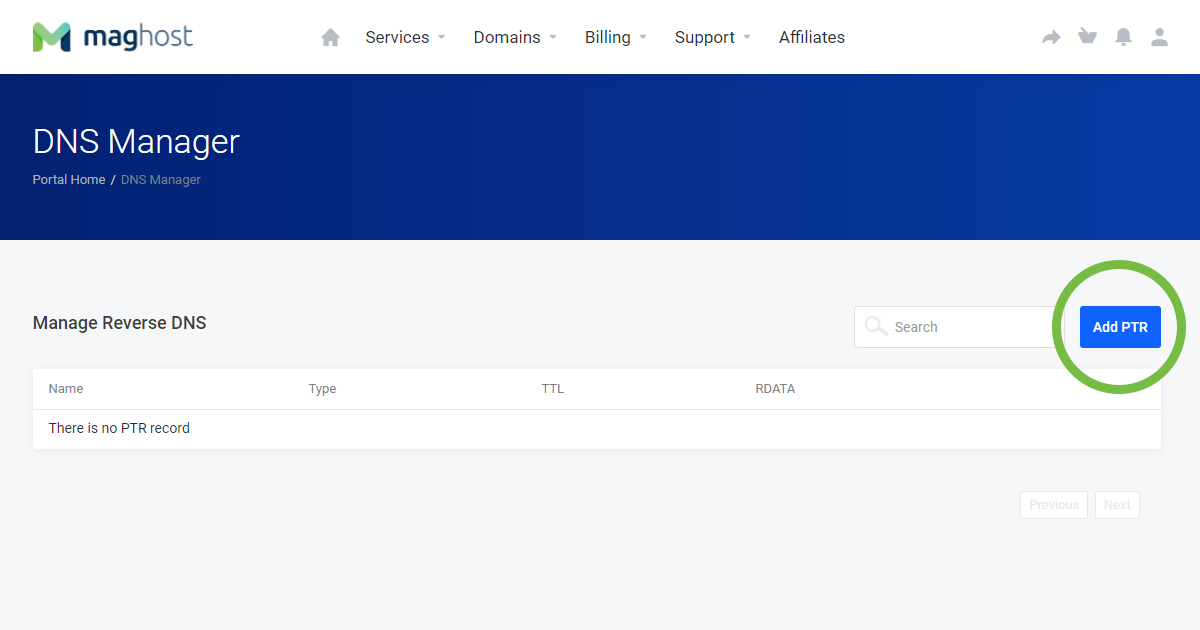This screenshot has width=1200, height=630.
Task: Expand the Support menu
Action: 713,37
